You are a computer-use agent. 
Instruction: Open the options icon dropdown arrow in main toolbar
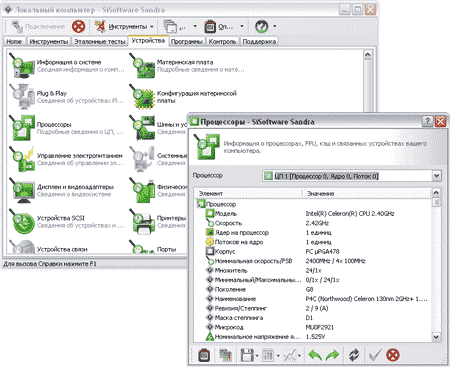242,26
